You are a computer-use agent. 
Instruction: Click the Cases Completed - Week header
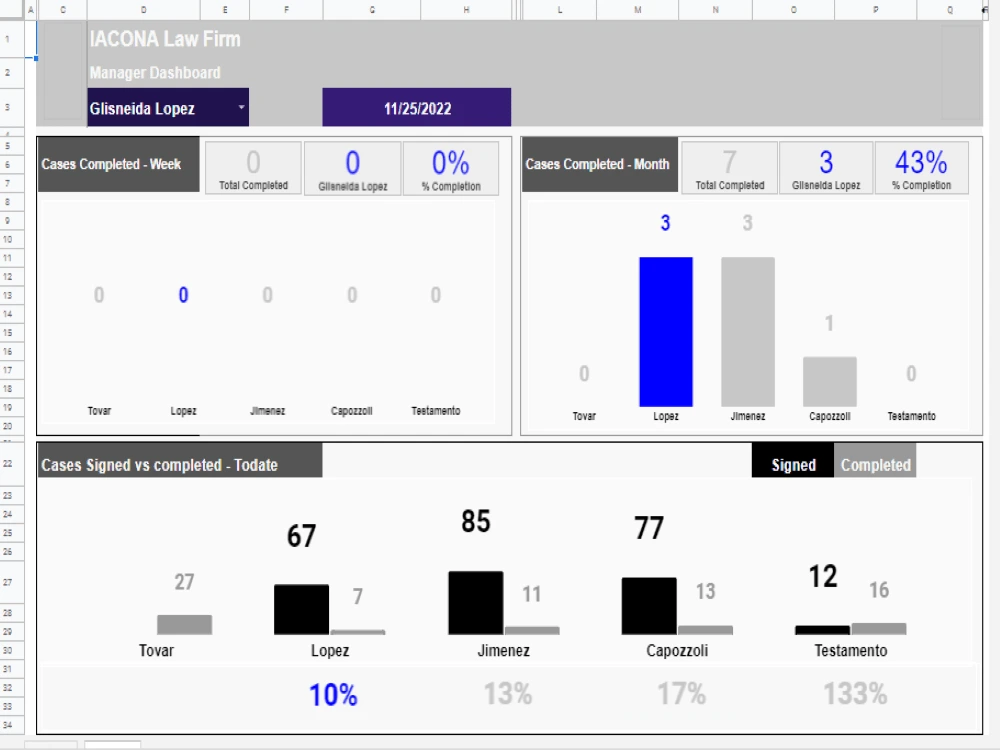[117, 164]
